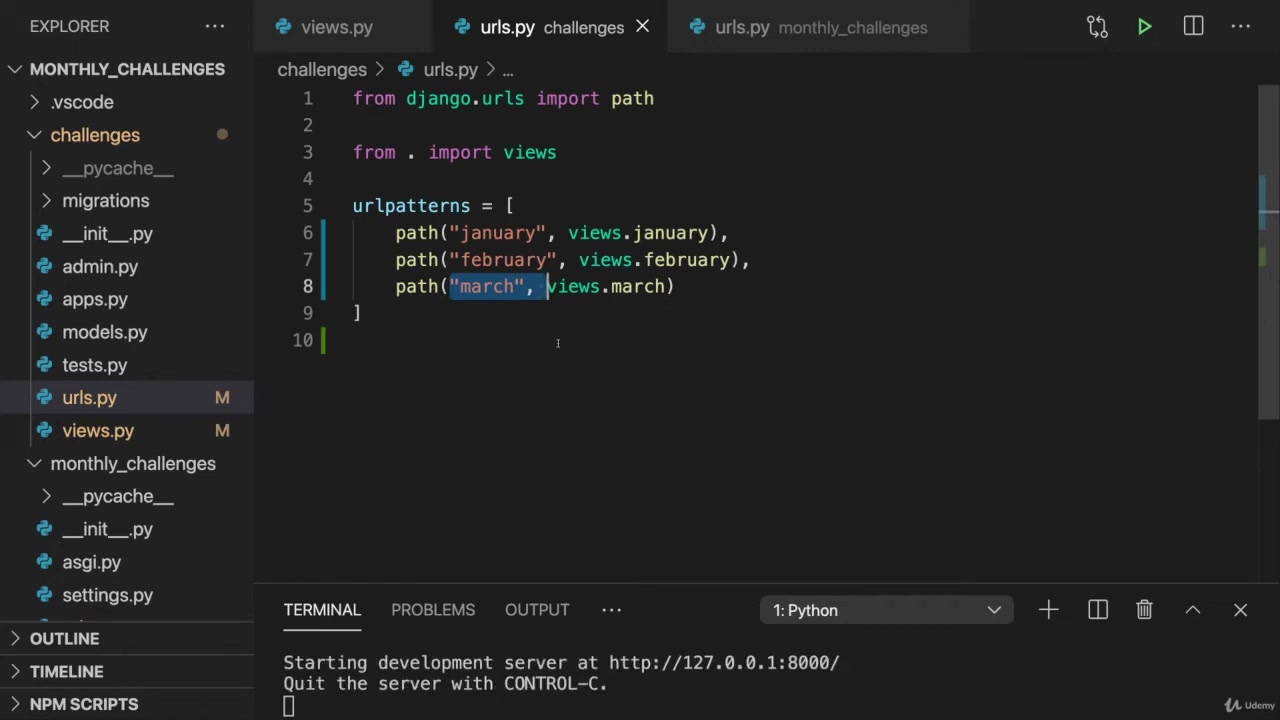Open settings.py file

127,596
